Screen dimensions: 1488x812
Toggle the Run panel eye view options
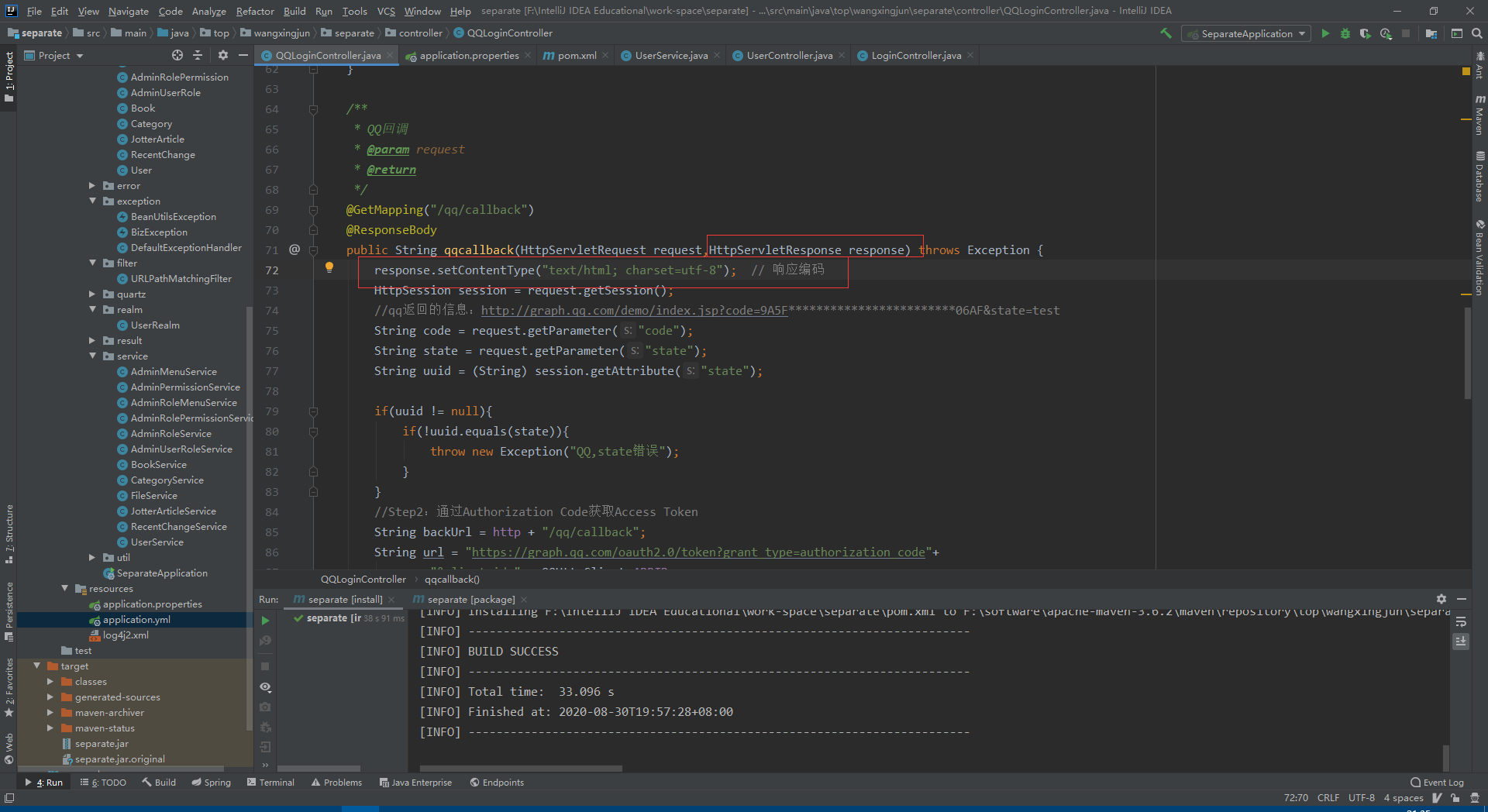point(265,687)
